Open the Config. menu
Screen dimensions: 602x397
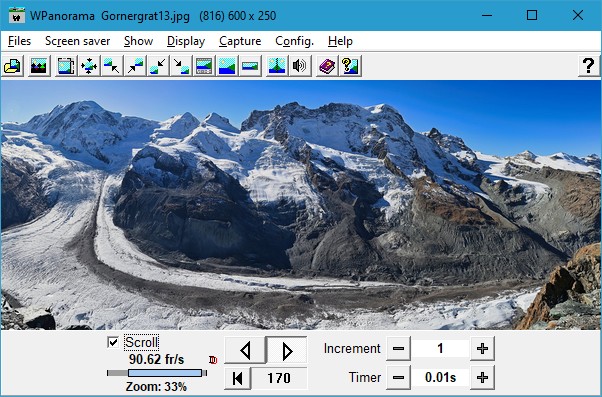pyautogui.click(x=294, y=41)
